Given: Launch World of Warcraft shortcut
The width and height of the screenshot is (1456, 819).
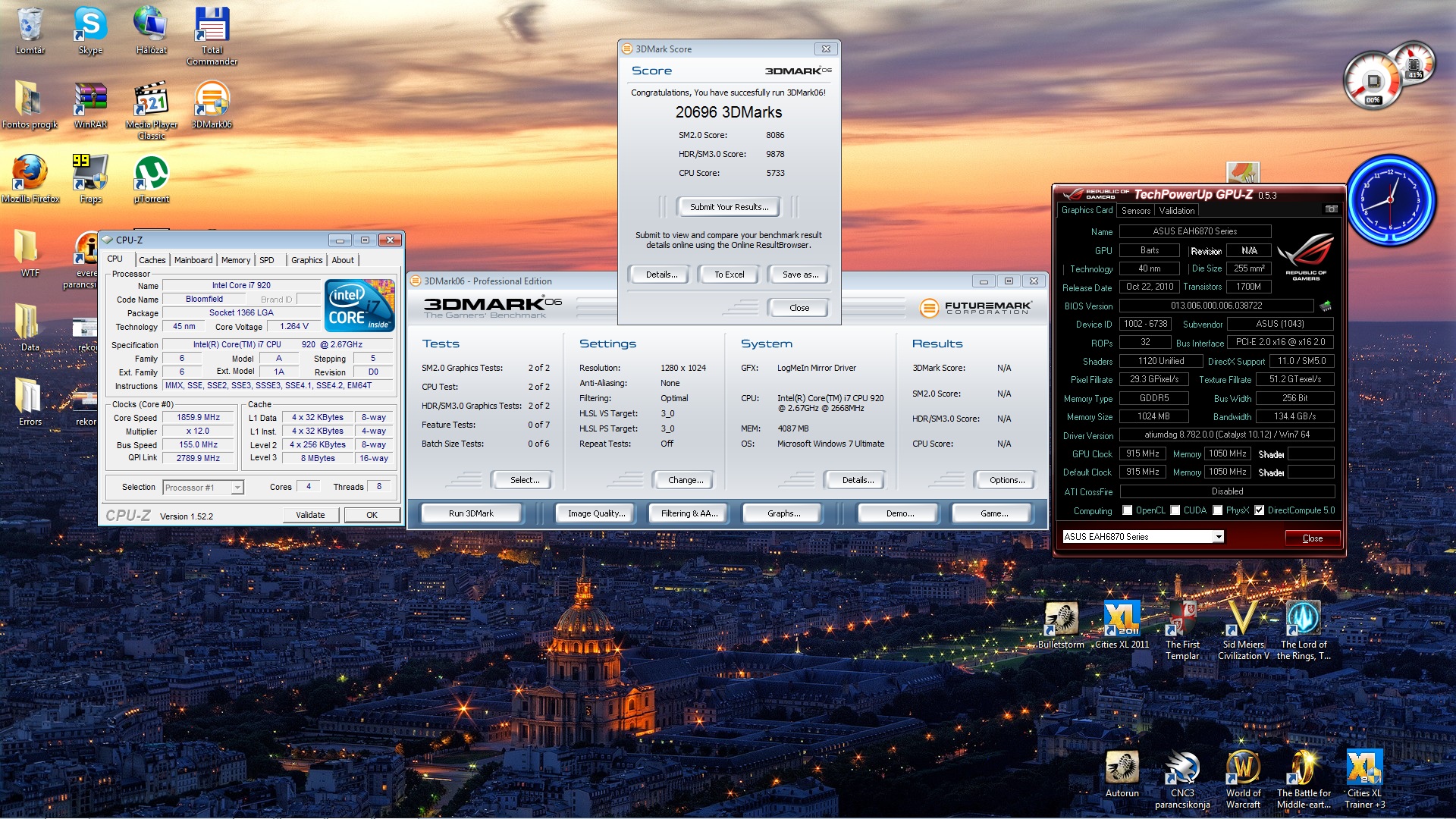Looking at the screenshot, I should coord(1244,779).
